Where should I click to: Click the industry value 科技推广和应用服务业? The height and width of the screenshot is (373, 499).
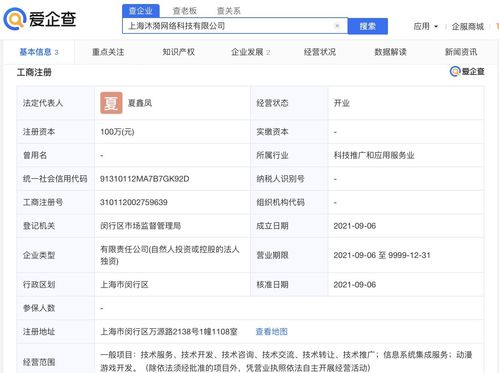tap(374, 155)
